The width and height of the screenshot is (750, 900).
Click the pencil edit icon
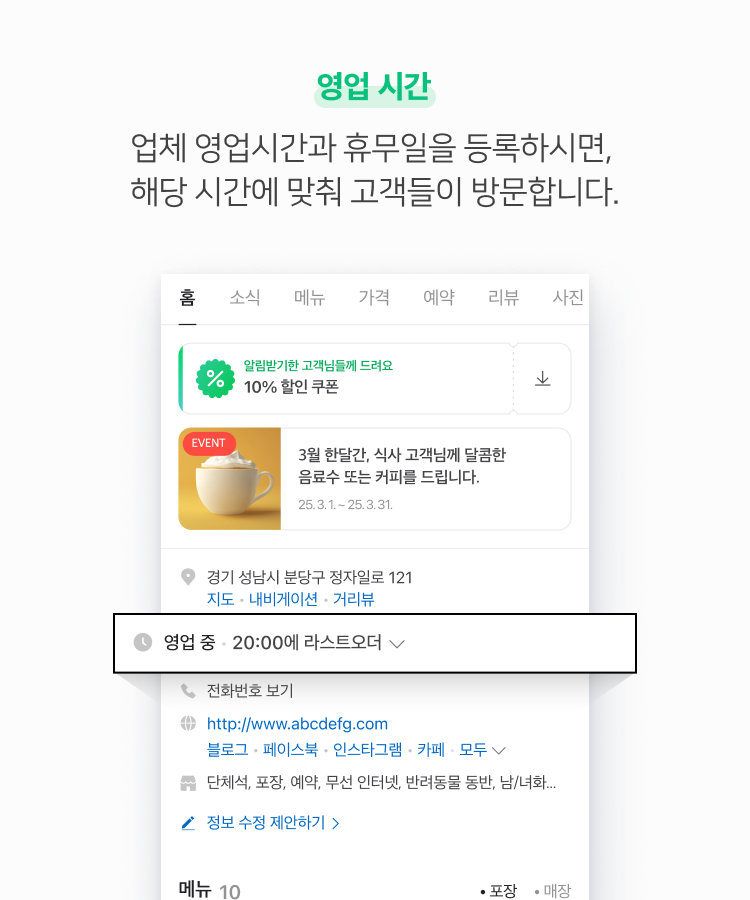click(x=188, y=823)
